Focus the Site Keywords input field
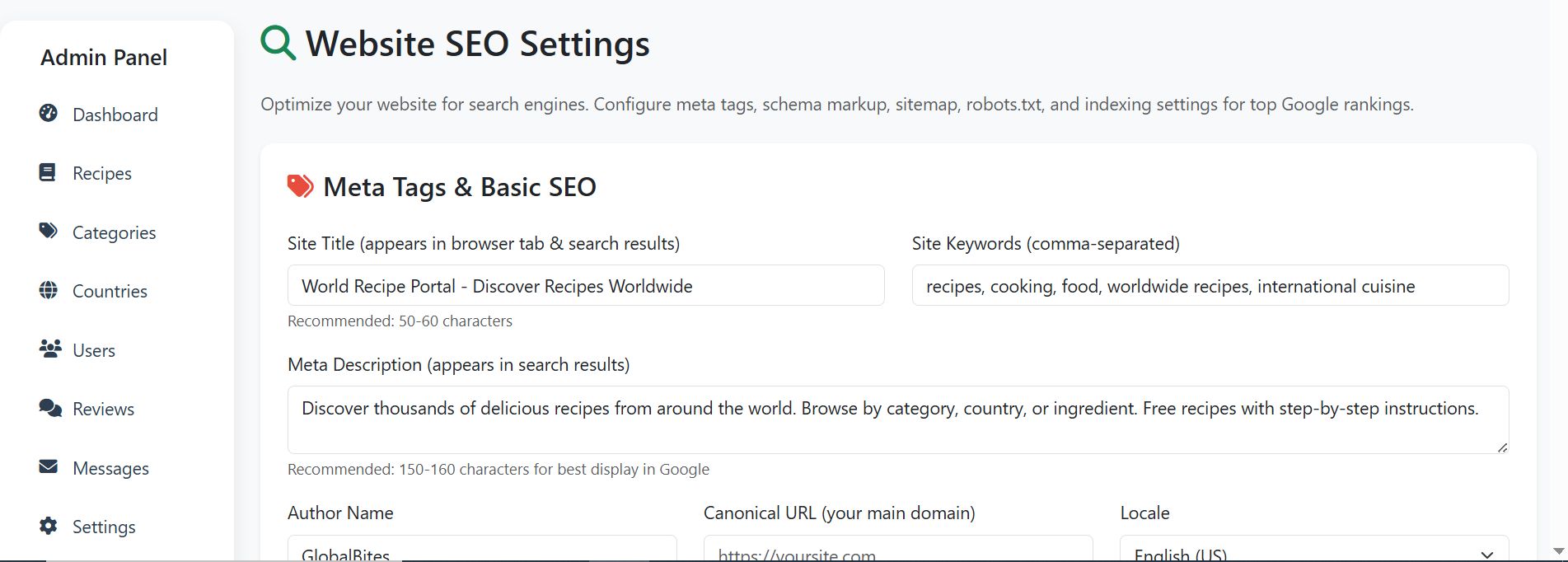 tap(1210, 286)
